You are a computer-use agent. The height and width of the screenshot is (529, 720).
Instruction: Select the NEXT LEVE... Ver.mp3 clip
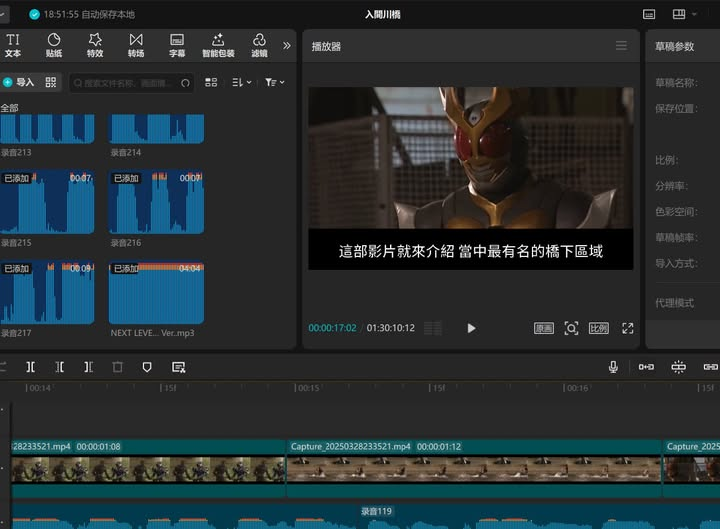click(156, 293)
